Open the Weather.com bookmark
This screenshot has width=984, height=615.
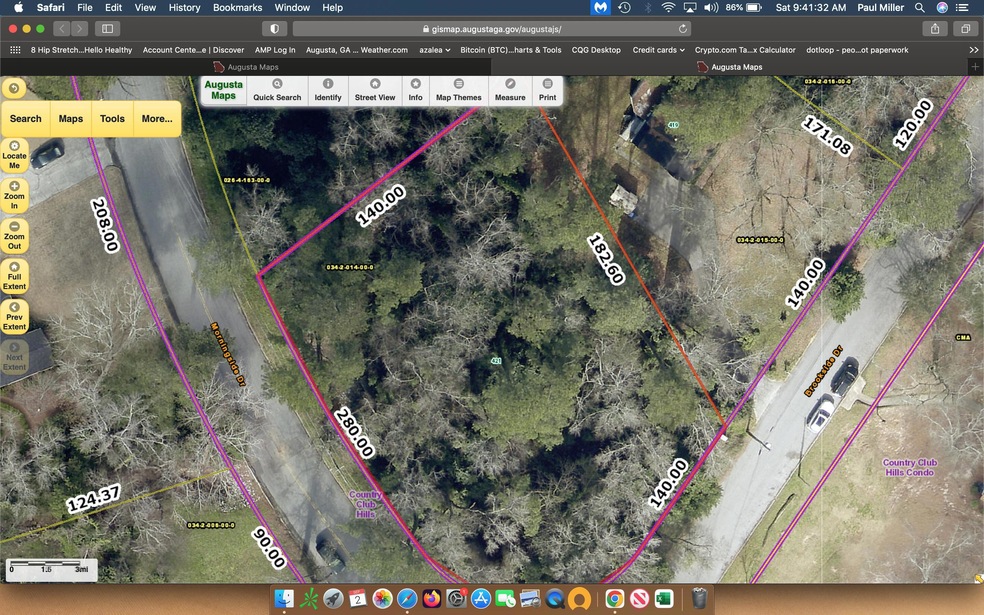point(356,50)
